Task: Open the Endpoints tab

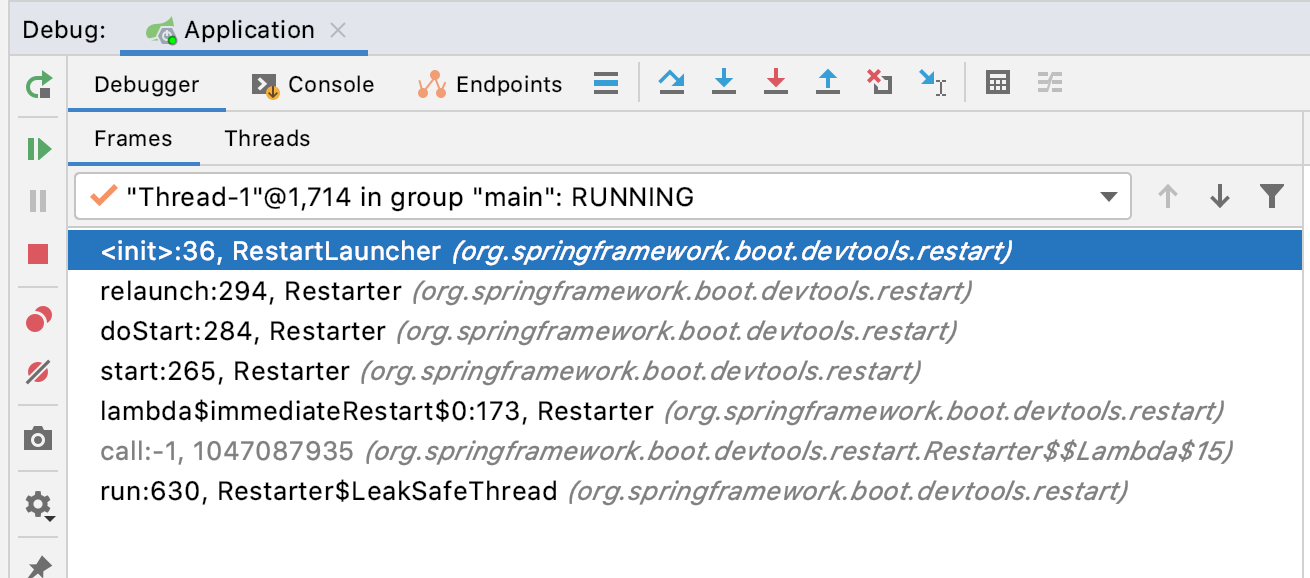Action: tap(490, 85)
